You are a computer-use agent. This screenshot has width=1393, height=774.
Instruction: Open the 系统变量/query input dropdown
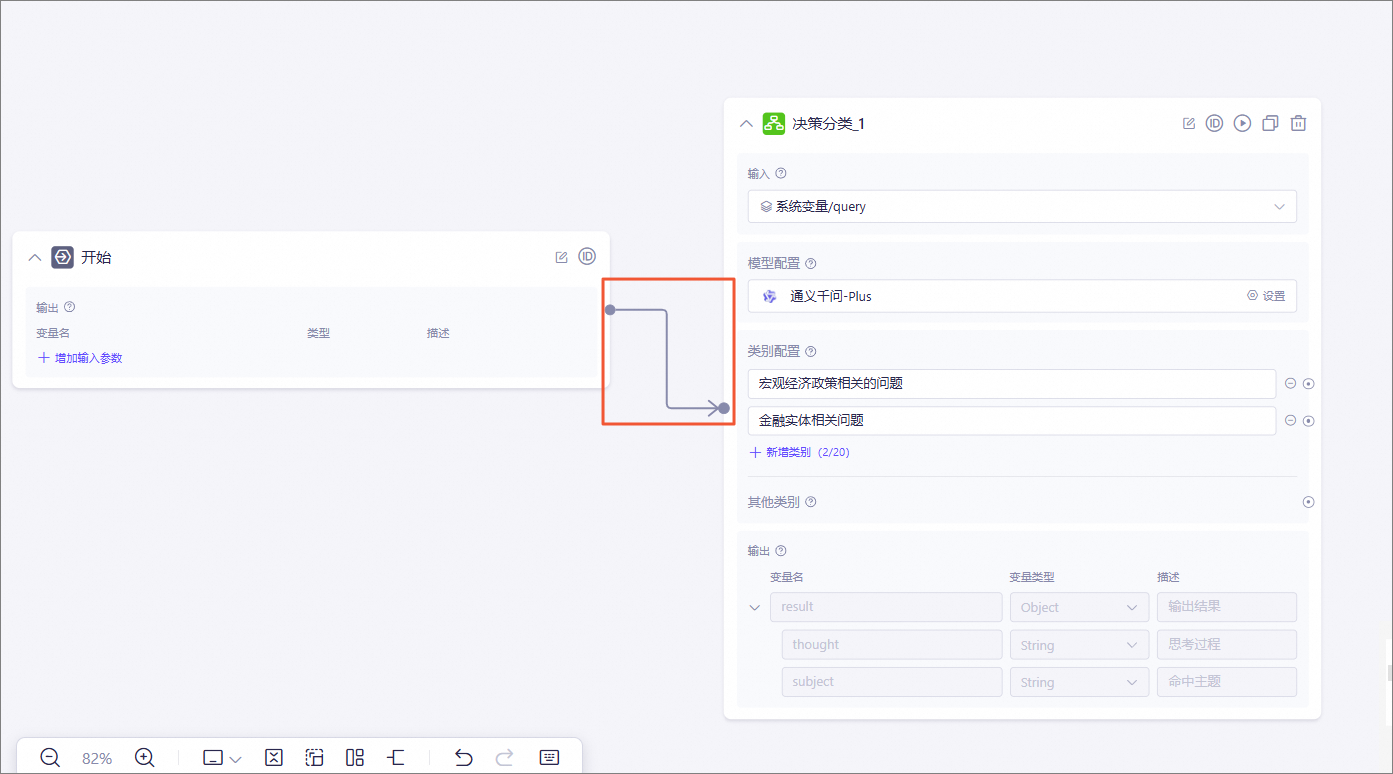pyautogui.click(x=1022, y=207)
